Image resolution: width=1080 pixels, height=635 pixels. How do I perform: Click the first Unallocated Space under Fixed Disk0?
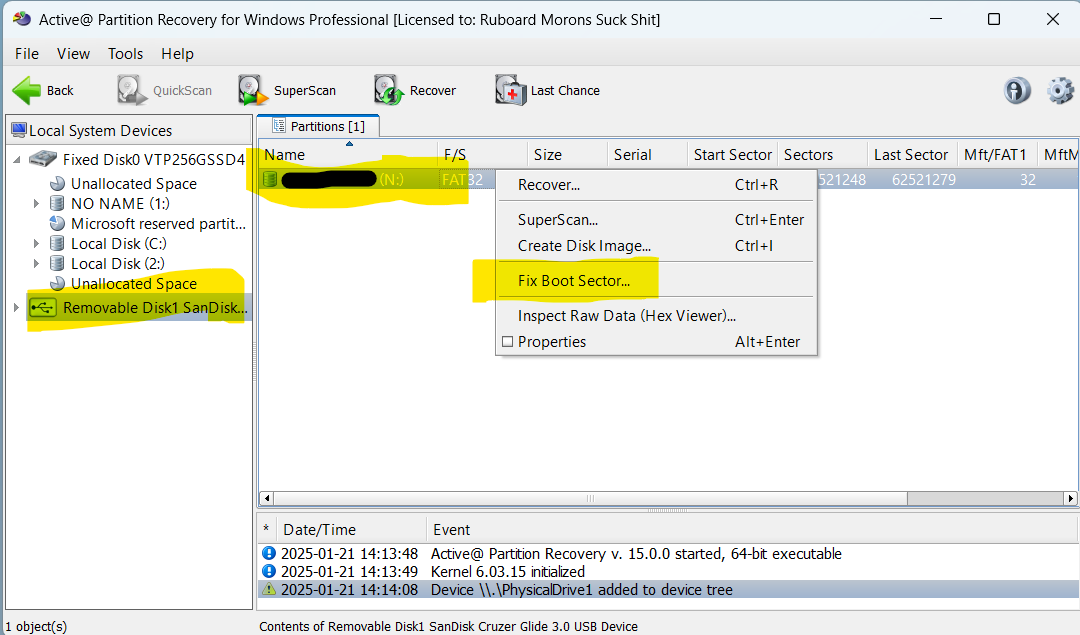[134, 184]
